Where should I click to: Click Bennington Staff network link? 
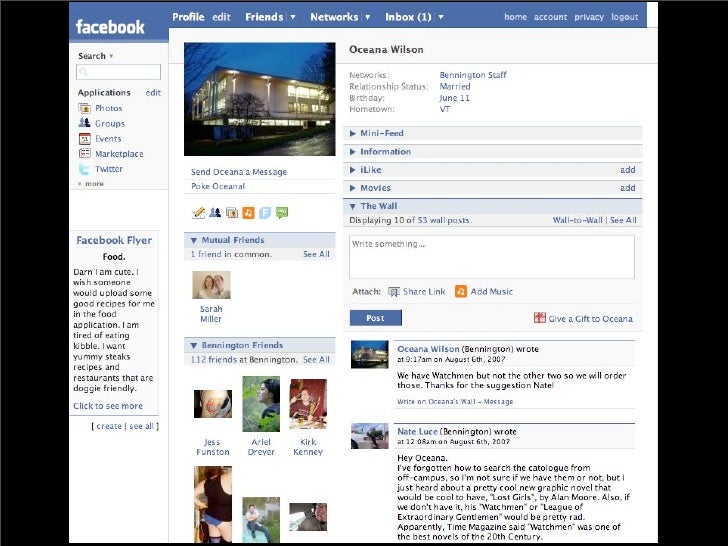(473, 75)
